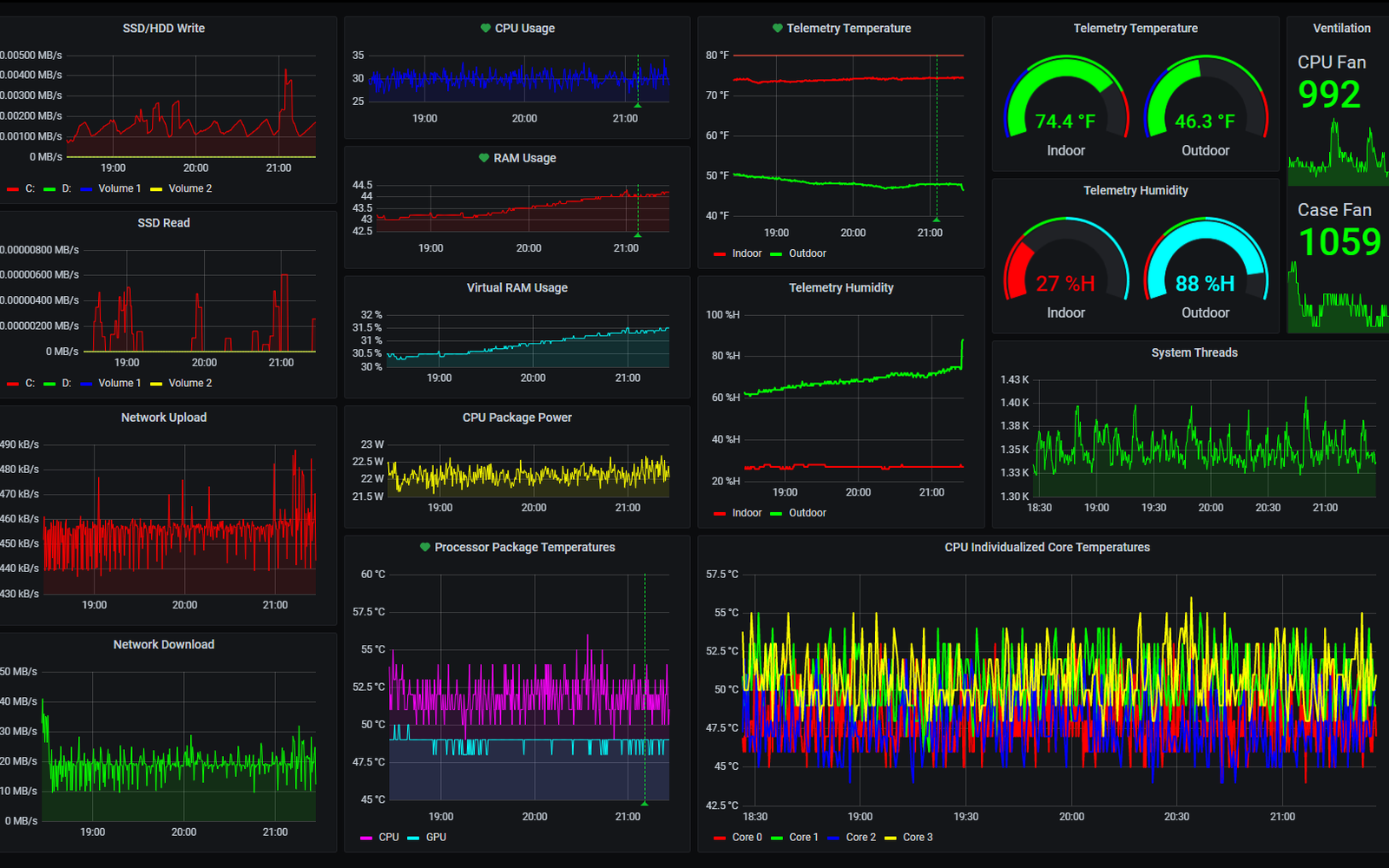Open the CPU Individualized Core Temperatures panel menu
This screenshot has width=1389, height=868.
click(1048, 548)
